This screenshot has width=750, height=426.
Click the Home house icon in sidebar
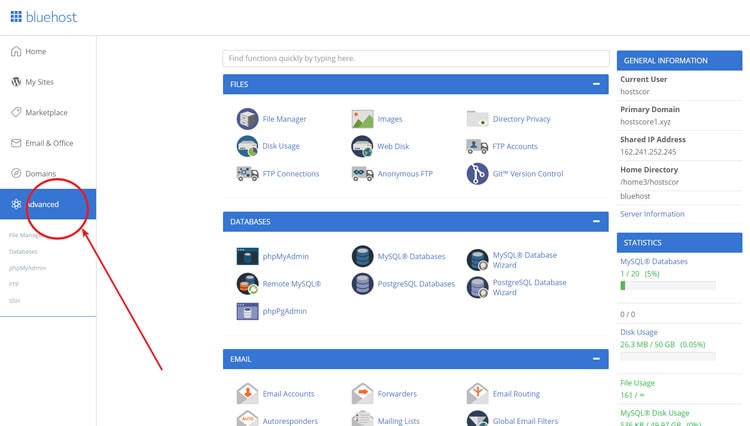16,51
